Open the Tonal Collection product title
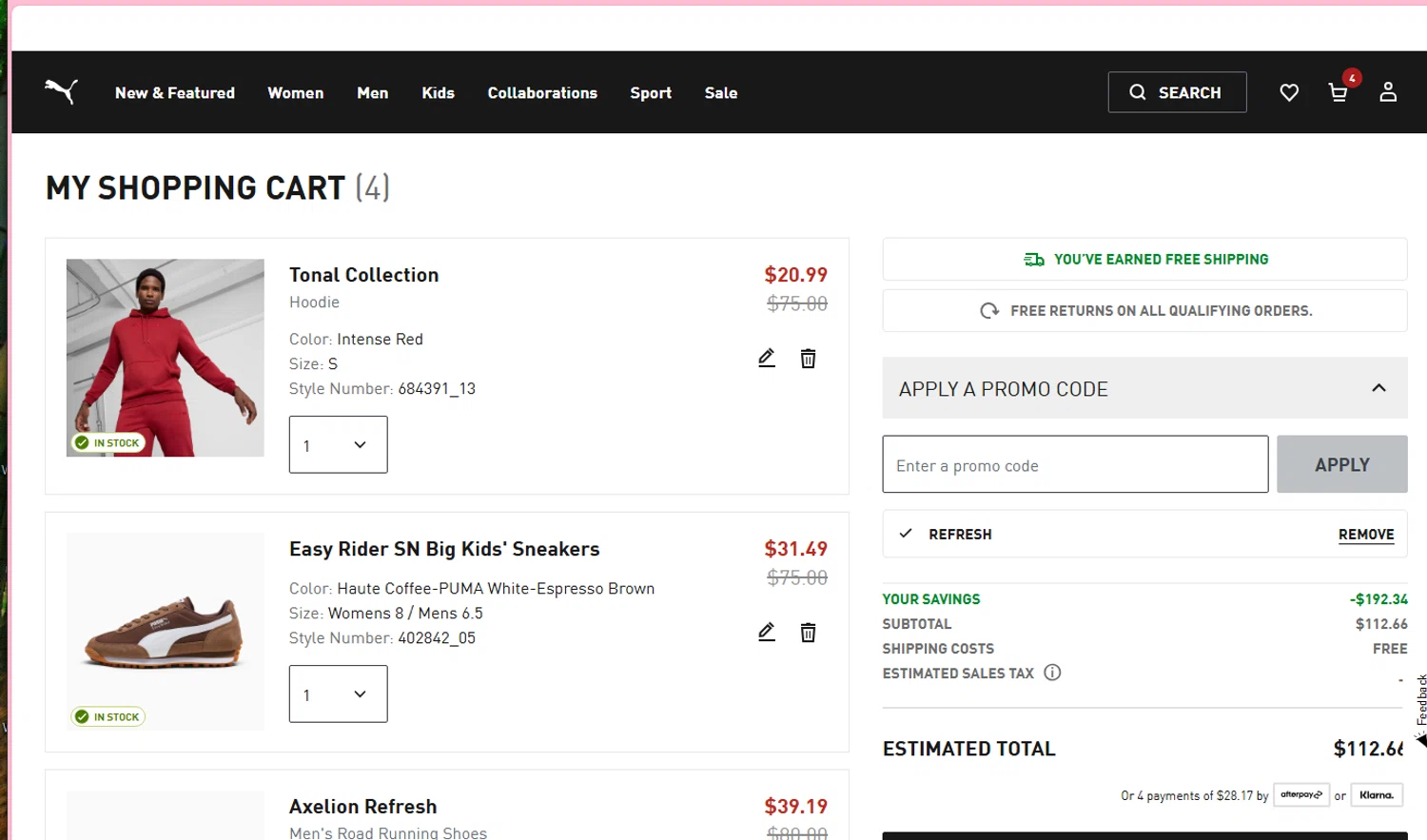 coord(363,275)
